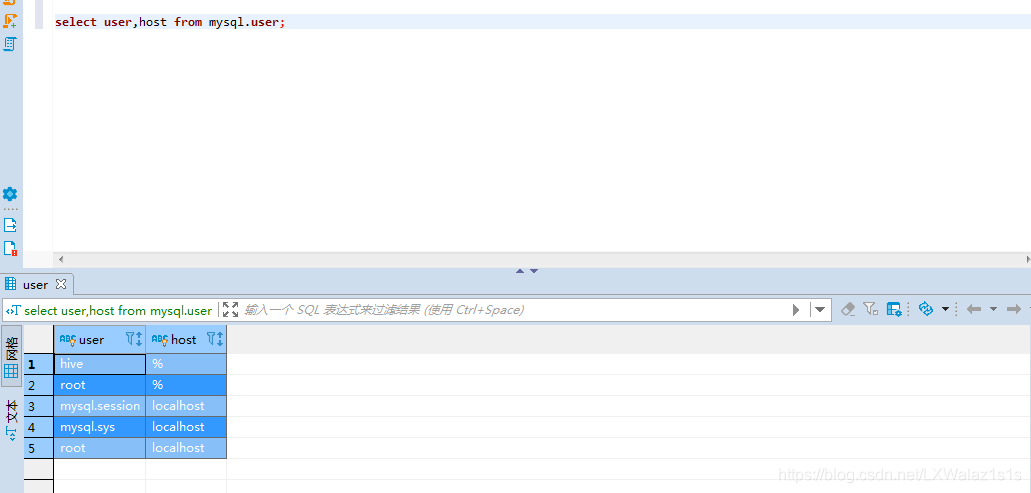Screen dimensions: 1031x493
Task: Click the host column header
Action: point(186,339)
